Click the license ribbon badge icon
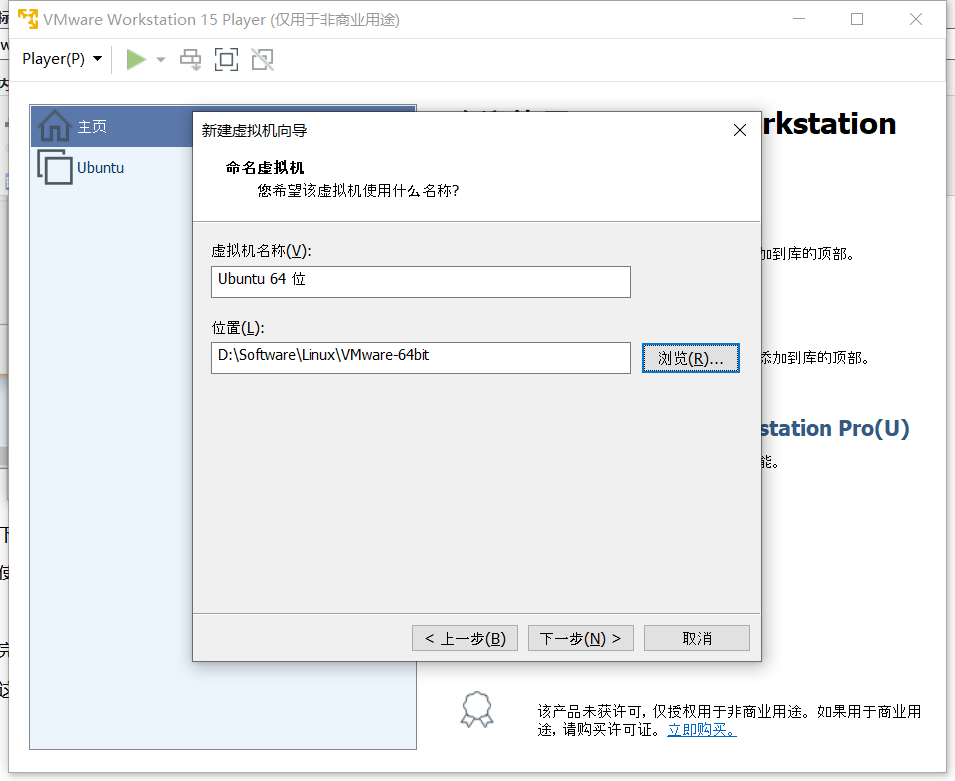This screenshot has height=781, width=955. click(x=477, y=710)
